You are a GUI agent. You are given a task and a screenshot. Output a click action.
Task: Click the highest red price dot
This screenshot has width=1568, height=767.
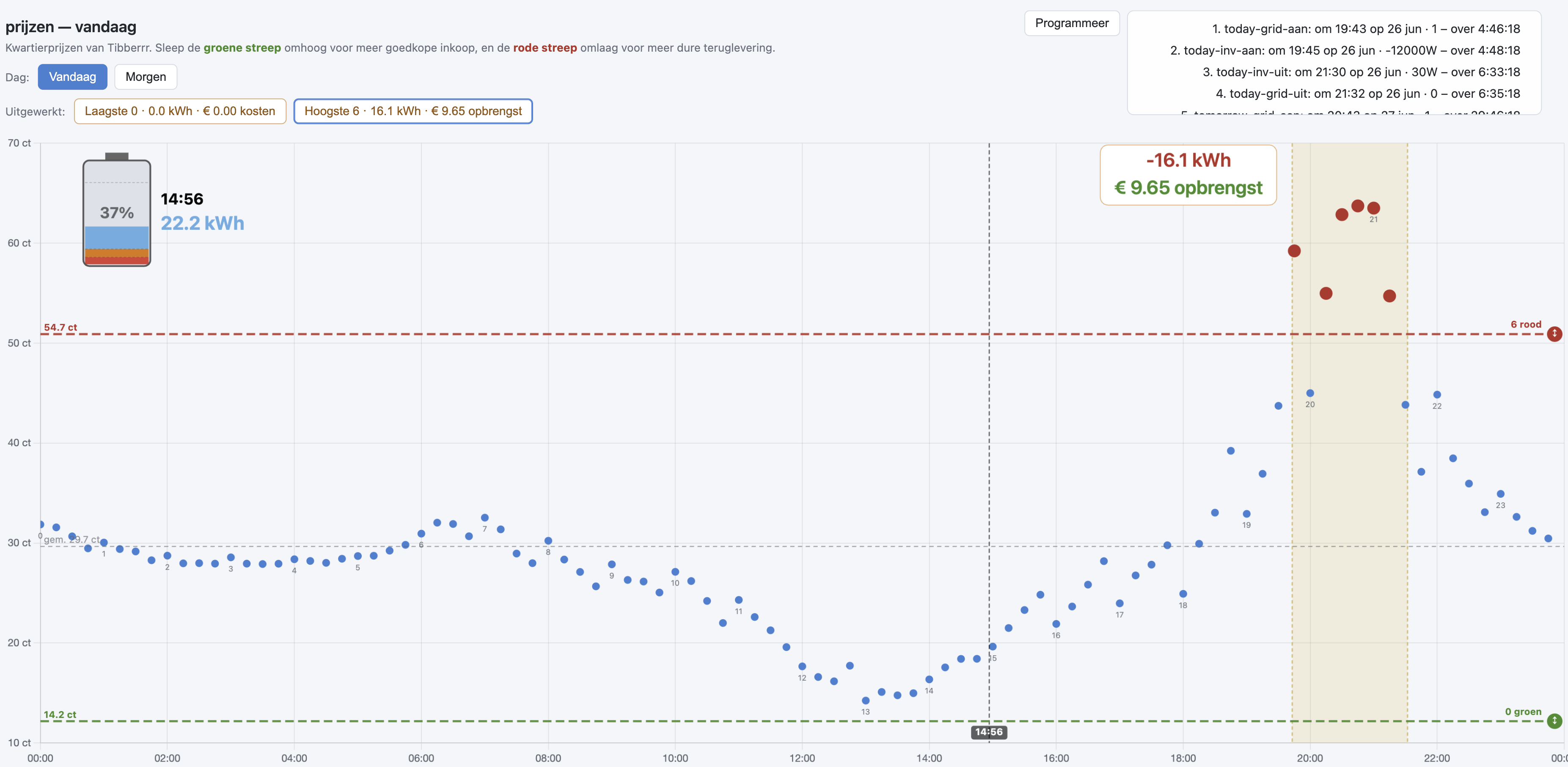coord(1357,206)
